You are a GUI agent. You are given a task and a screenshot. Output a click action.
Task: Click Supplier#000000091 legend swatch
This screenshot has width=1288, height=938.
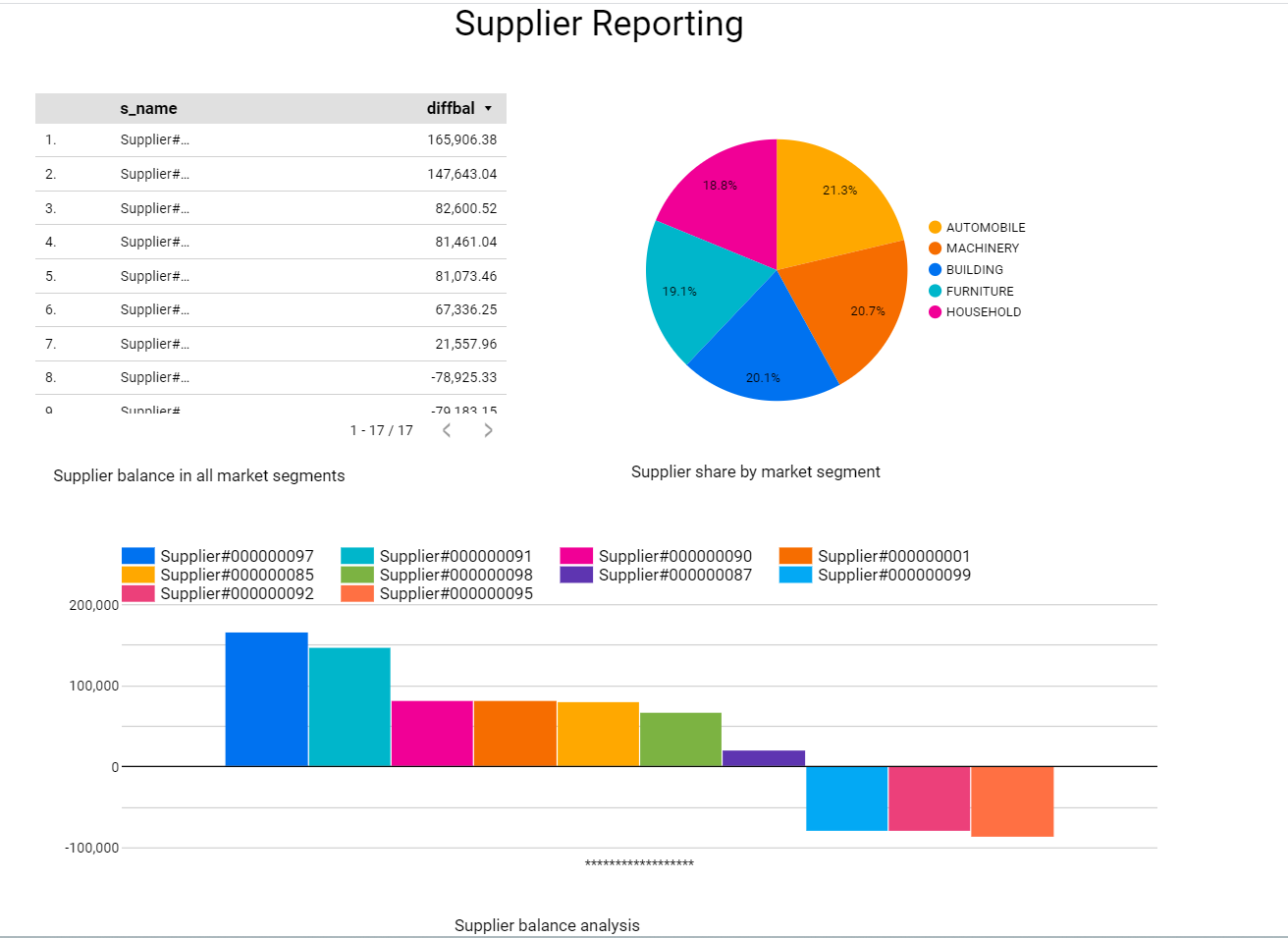tap(357, 556)
